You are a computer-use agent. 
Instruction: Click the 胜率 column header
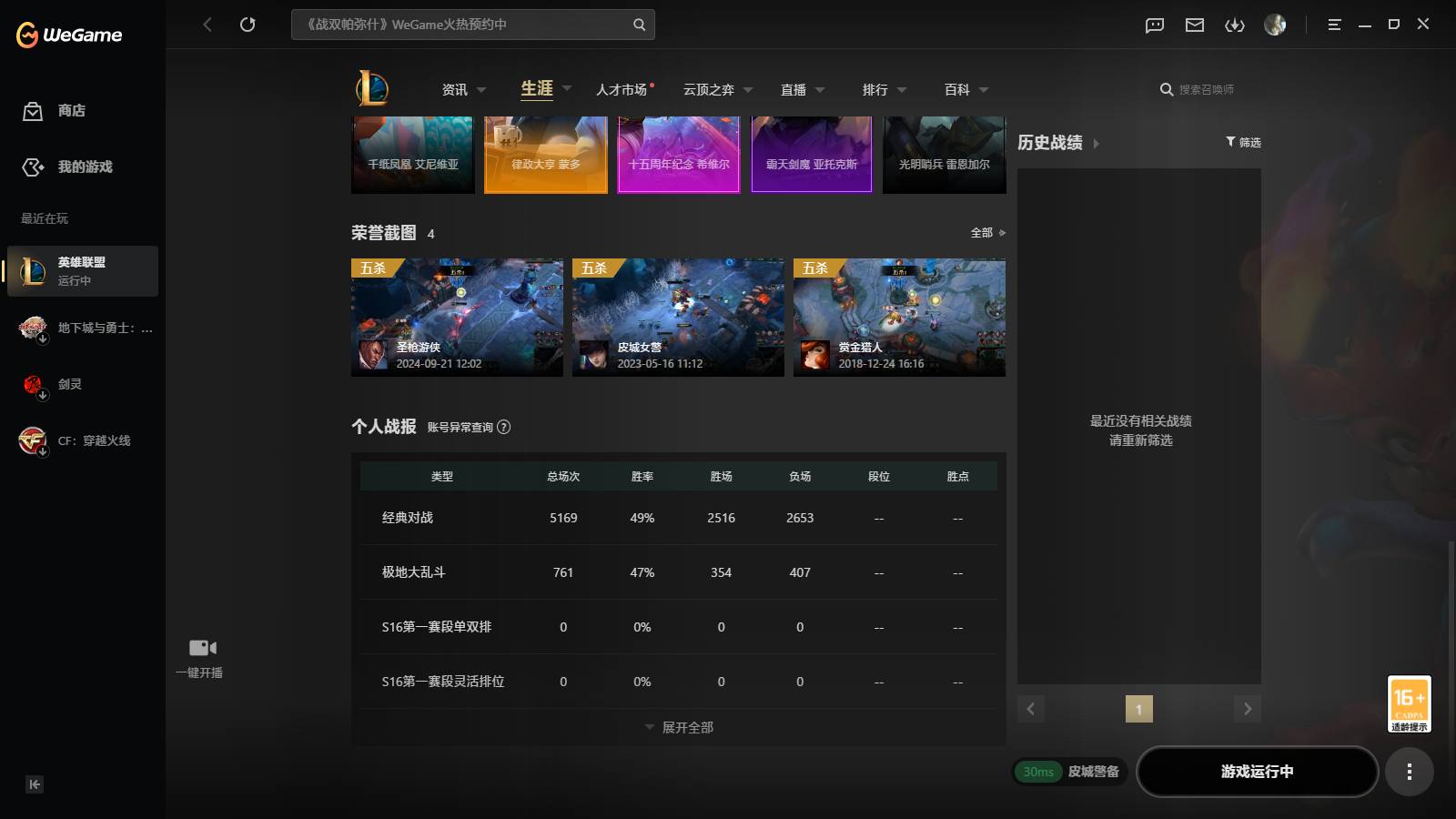642,477
